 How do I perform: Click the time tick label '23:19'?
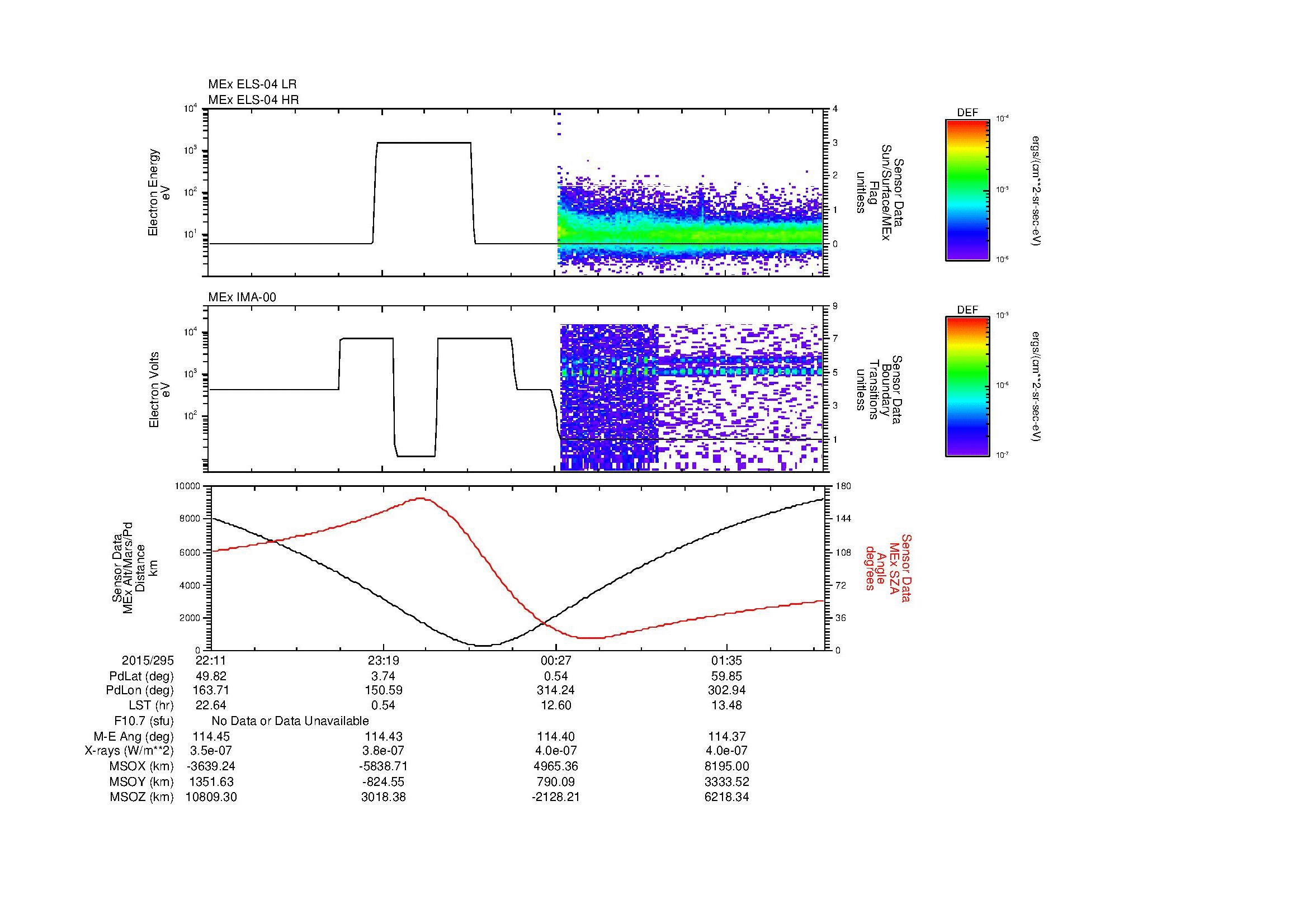coord(384,660)
